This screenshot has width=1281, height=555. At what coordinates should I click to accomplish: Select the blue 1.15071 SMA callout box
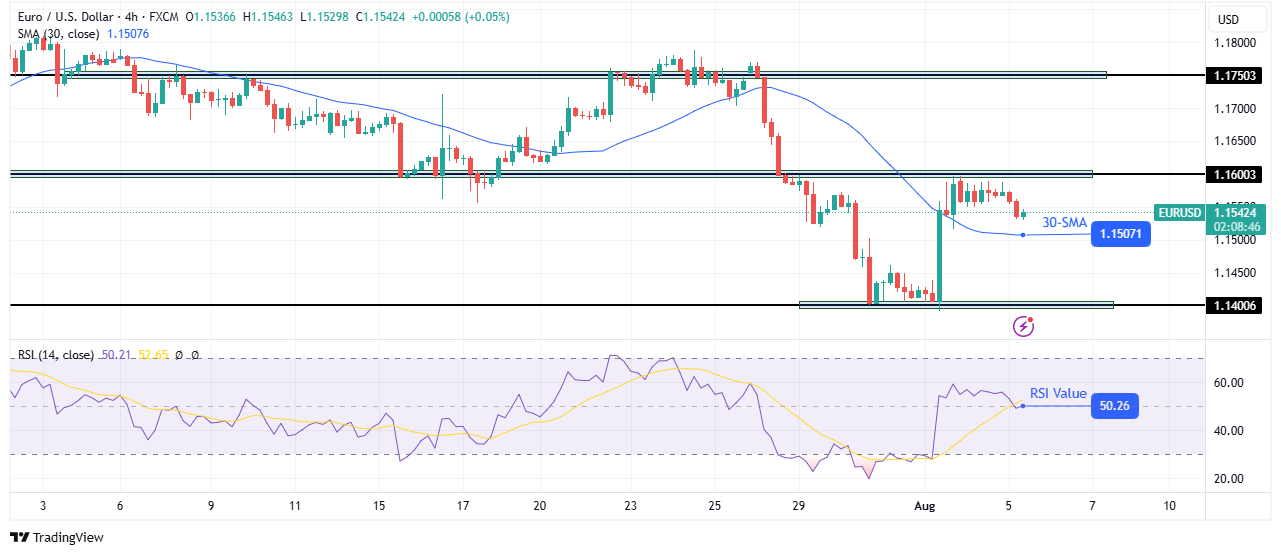click(1120, 235)
